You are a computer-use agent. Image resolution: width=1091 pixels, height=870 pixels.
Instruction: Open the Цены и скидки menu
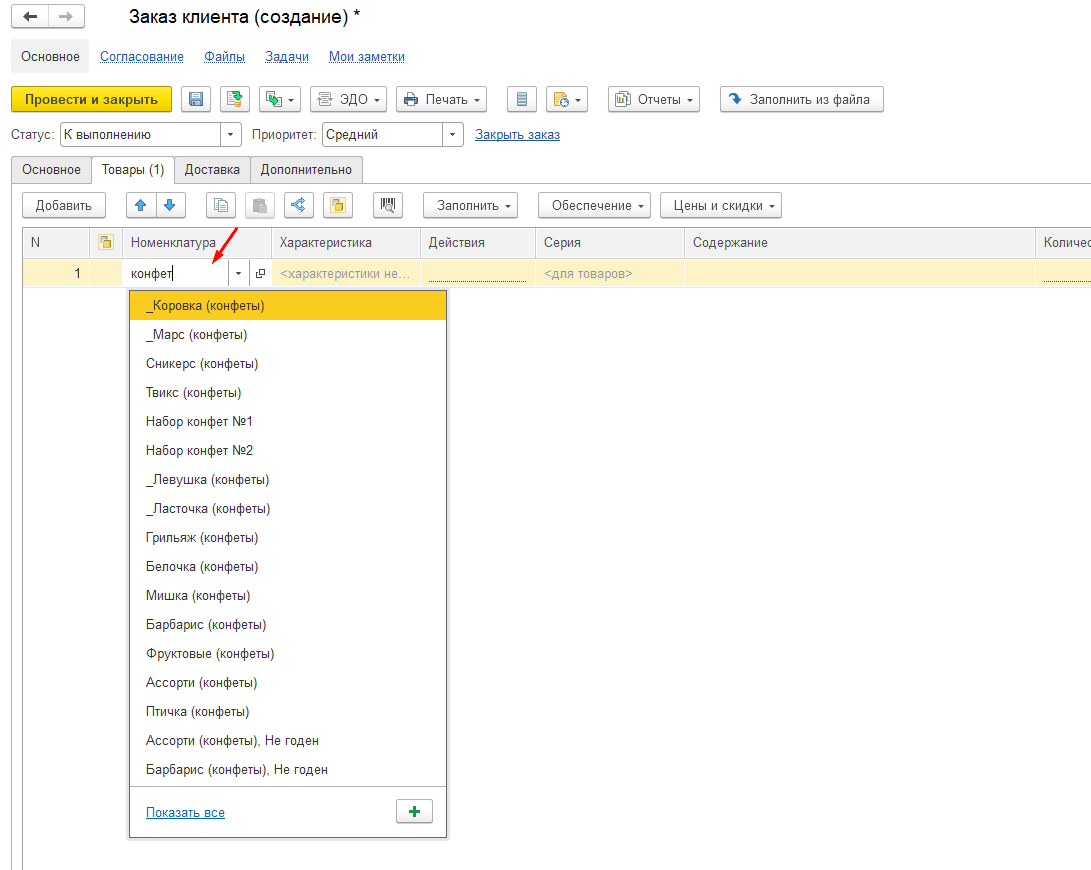click(x=720, y=205)
